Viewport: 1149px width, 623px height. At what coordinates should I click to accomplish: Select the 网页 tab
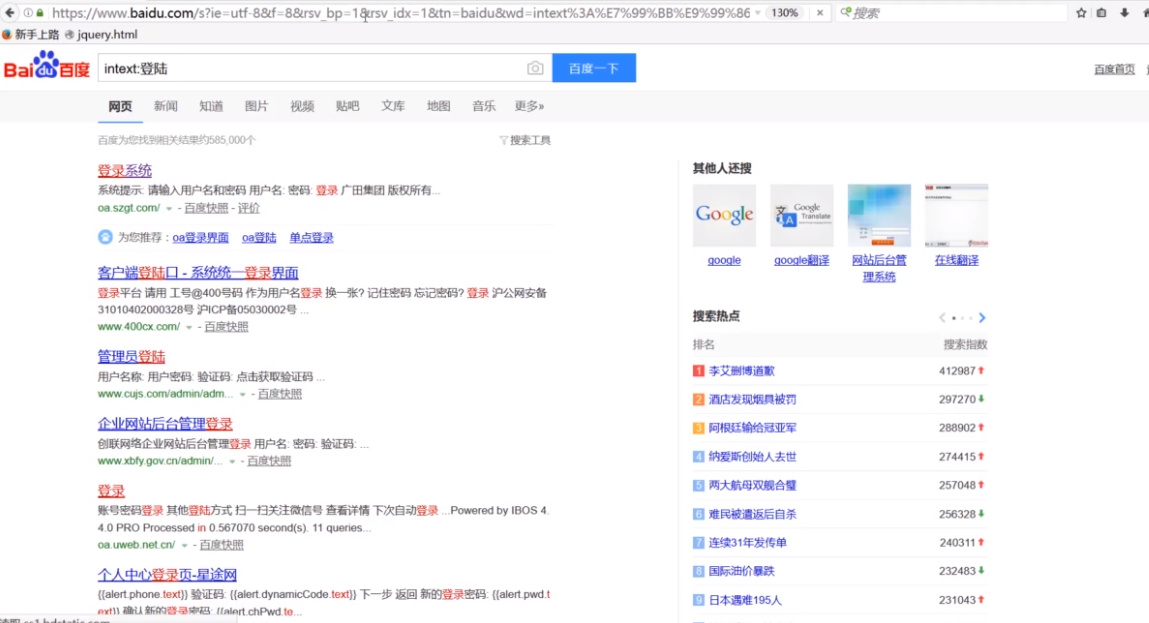(x=120, y=106)
